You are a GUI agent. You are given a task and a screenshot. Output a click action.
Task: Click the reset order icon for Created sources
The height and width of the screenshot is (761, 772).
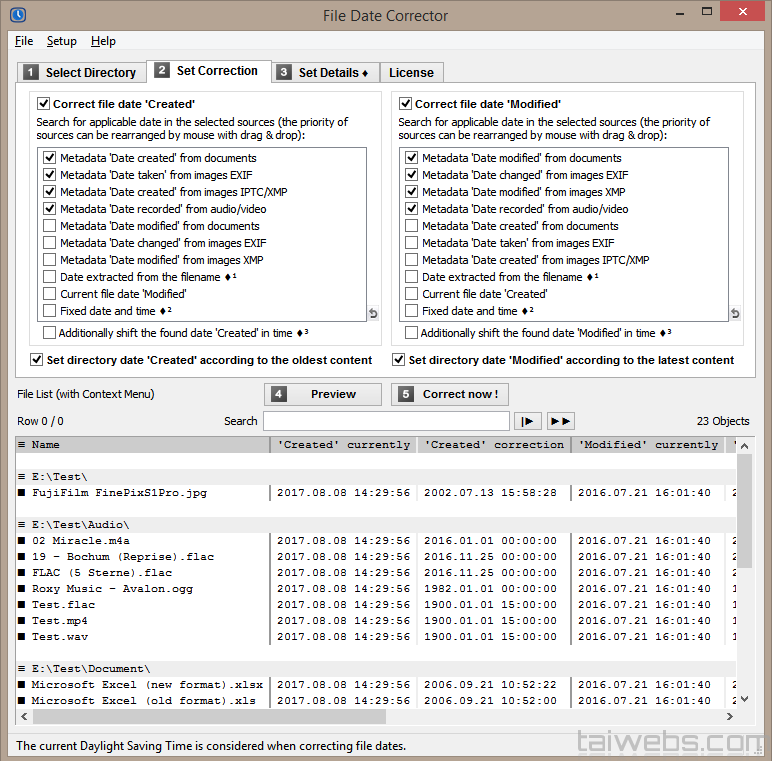[372, 314]
